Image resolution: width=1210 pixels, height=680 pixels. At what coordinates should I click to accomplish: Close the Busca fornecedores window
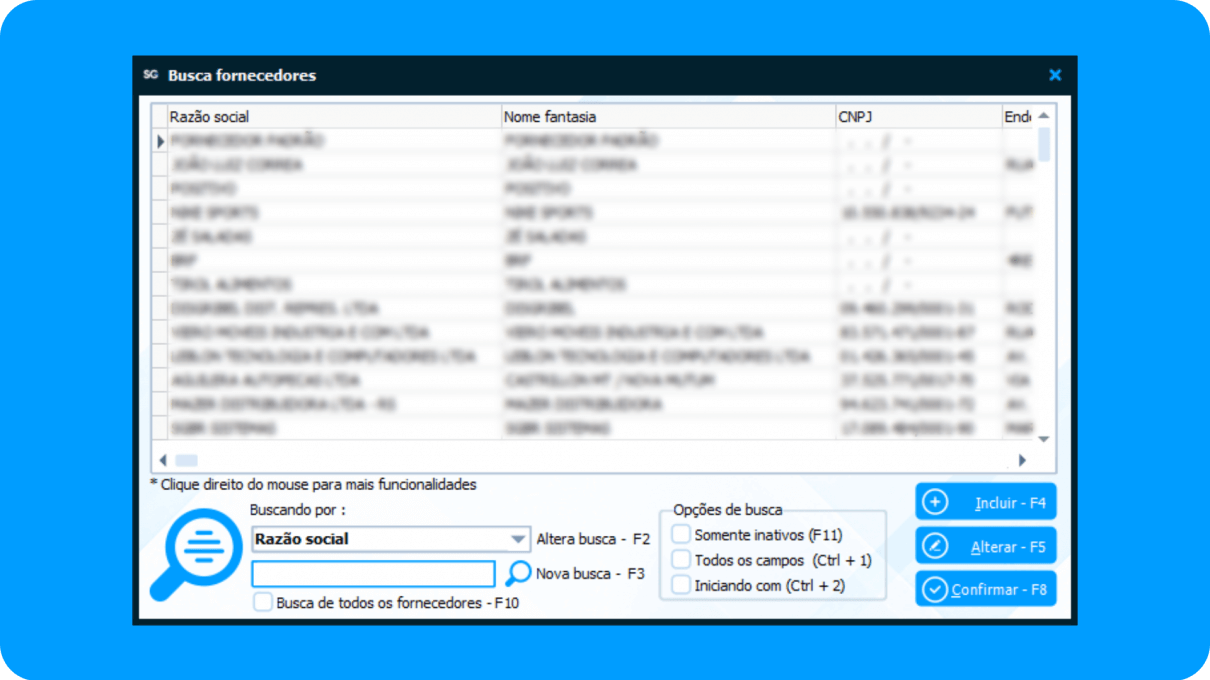[x=1055, y=75]
